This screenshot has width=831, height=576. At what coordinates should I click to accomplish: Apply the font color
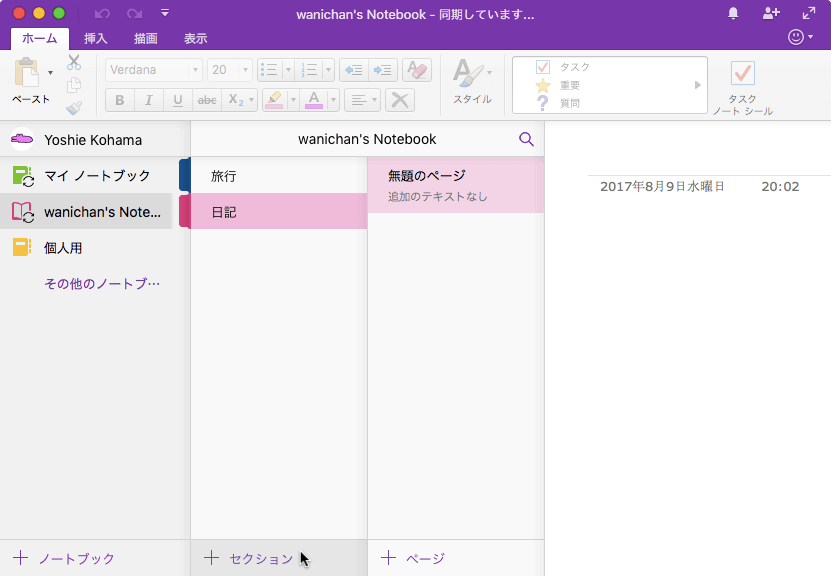click(314, 100)
